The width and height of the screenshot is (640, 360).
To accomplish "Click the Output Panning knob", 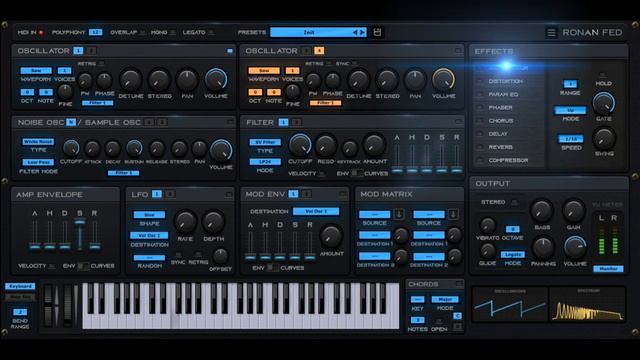I will (543, 247).
